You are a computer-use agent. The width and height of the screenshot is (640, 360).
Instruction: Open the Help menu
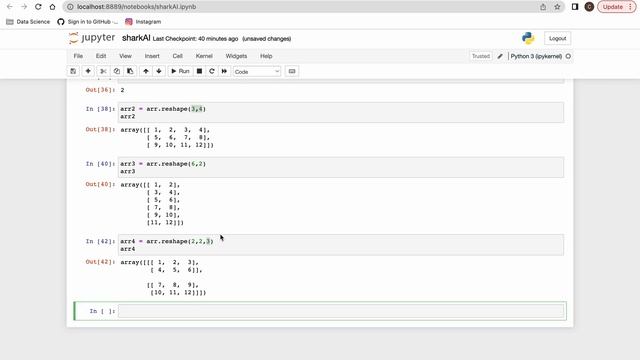point(266,56)
